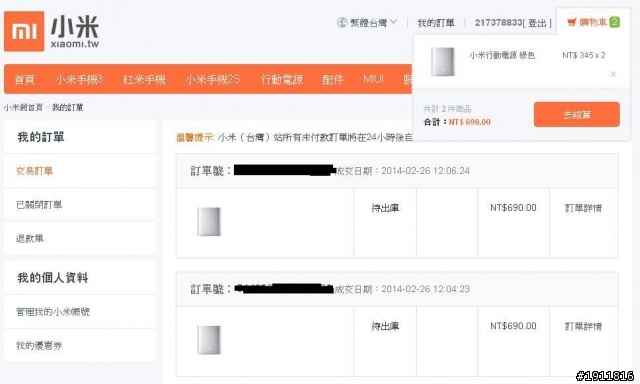Click the 去結算 checkout button

[577, 114]
